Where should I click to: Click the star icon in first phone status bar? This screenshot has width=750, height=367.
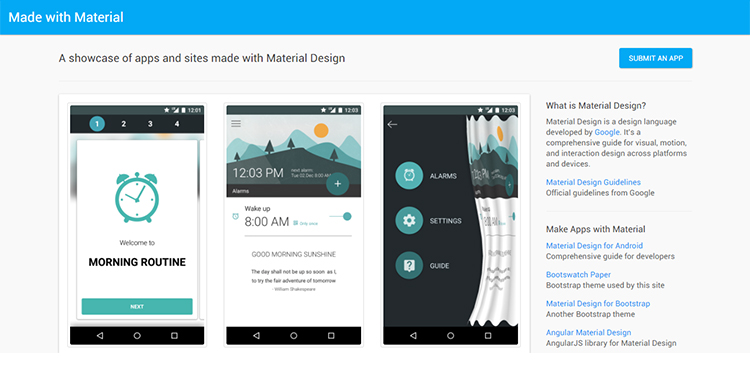coord(167,110)
